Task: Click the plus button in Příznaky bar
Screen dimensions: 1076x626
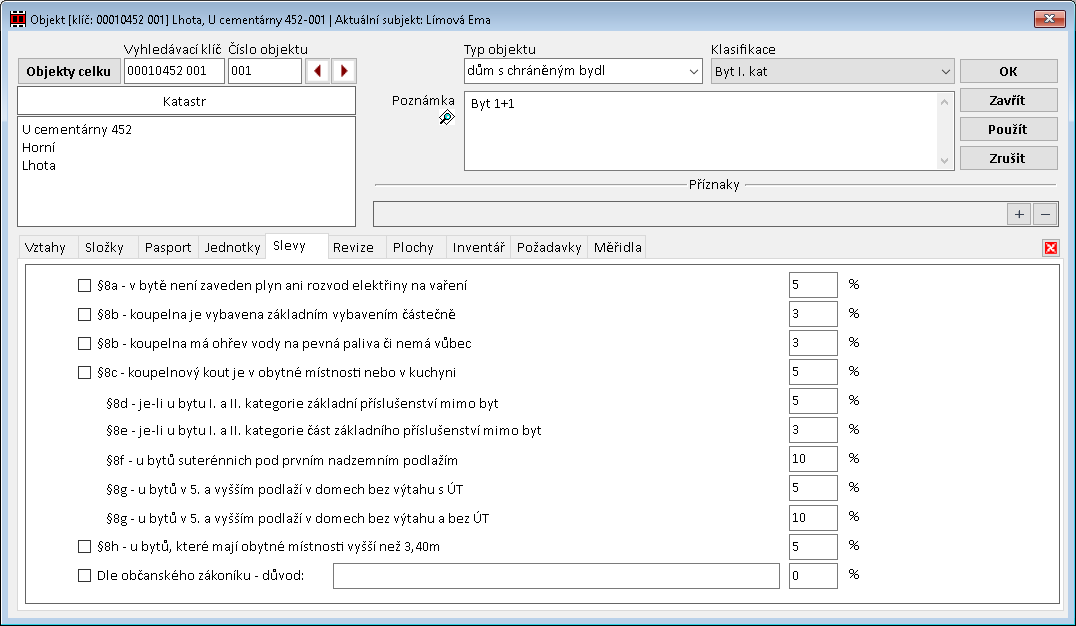Action: pos(1019,214)
